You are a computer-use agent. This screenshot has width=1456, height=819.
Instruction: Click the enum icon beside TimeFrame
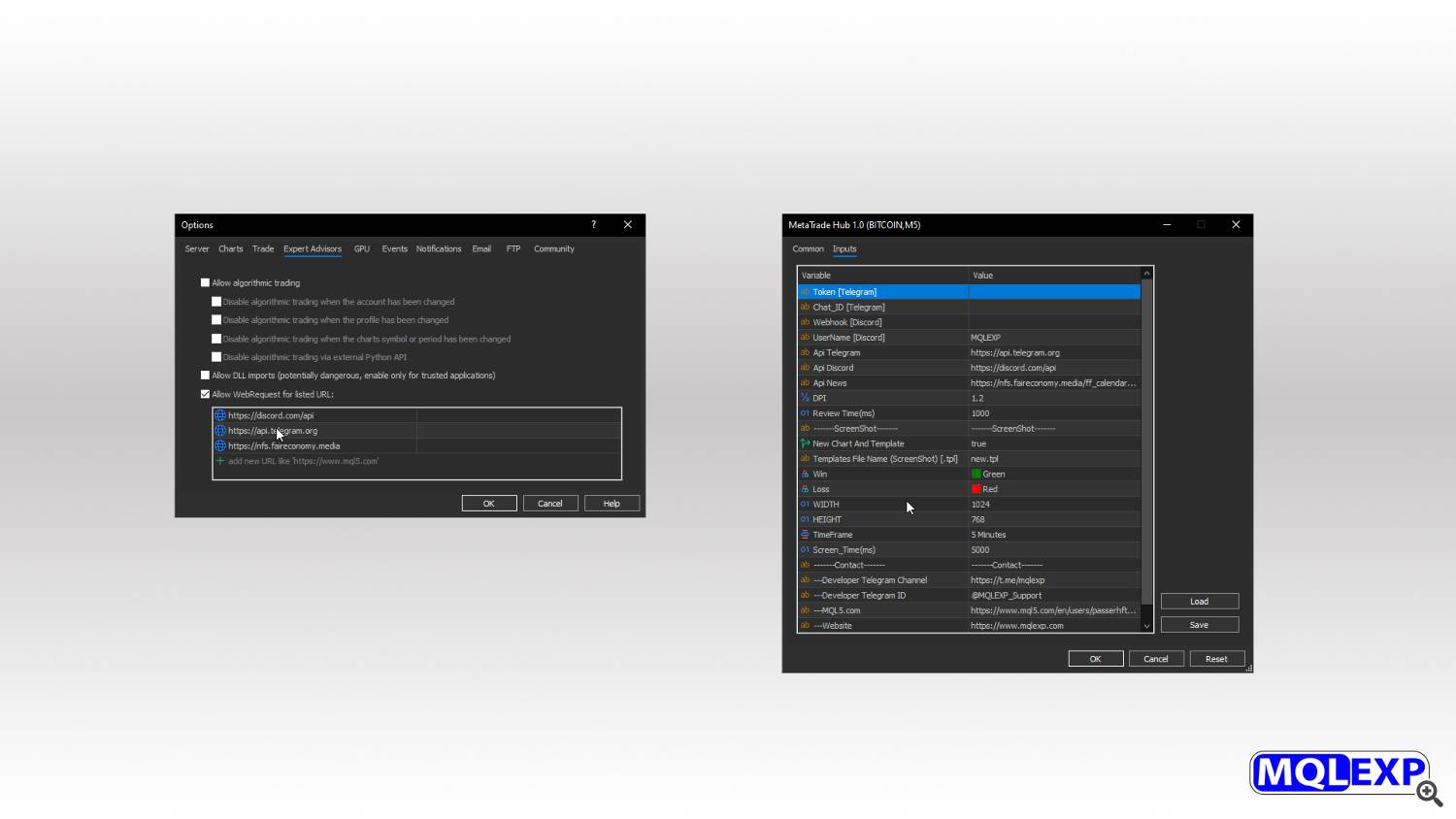click(805, 535)
